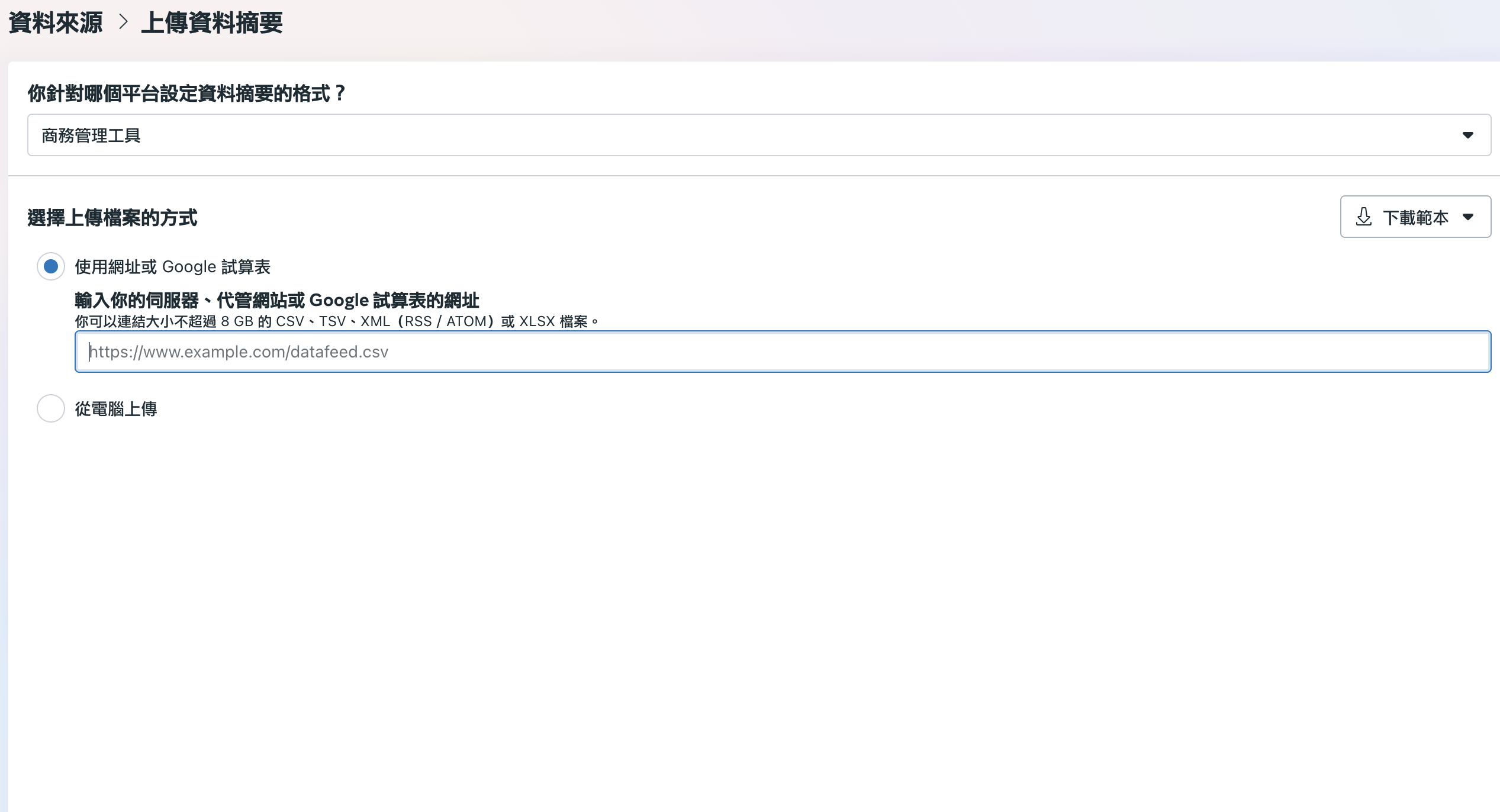Click the 你針對哪個平台 question heading
1500x812 pixels.
click(186, 93)
